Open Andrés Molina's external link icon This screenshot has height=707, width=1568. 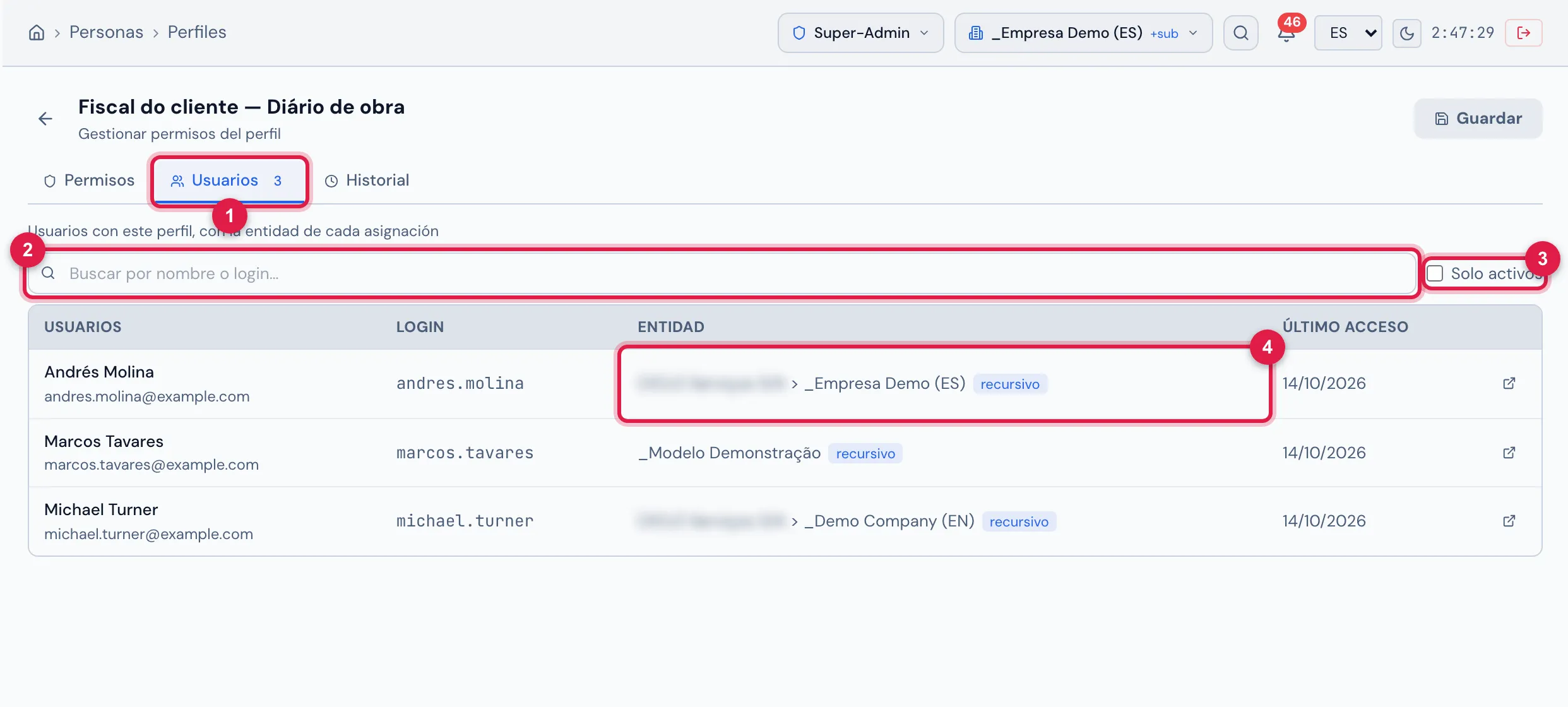1509,383
